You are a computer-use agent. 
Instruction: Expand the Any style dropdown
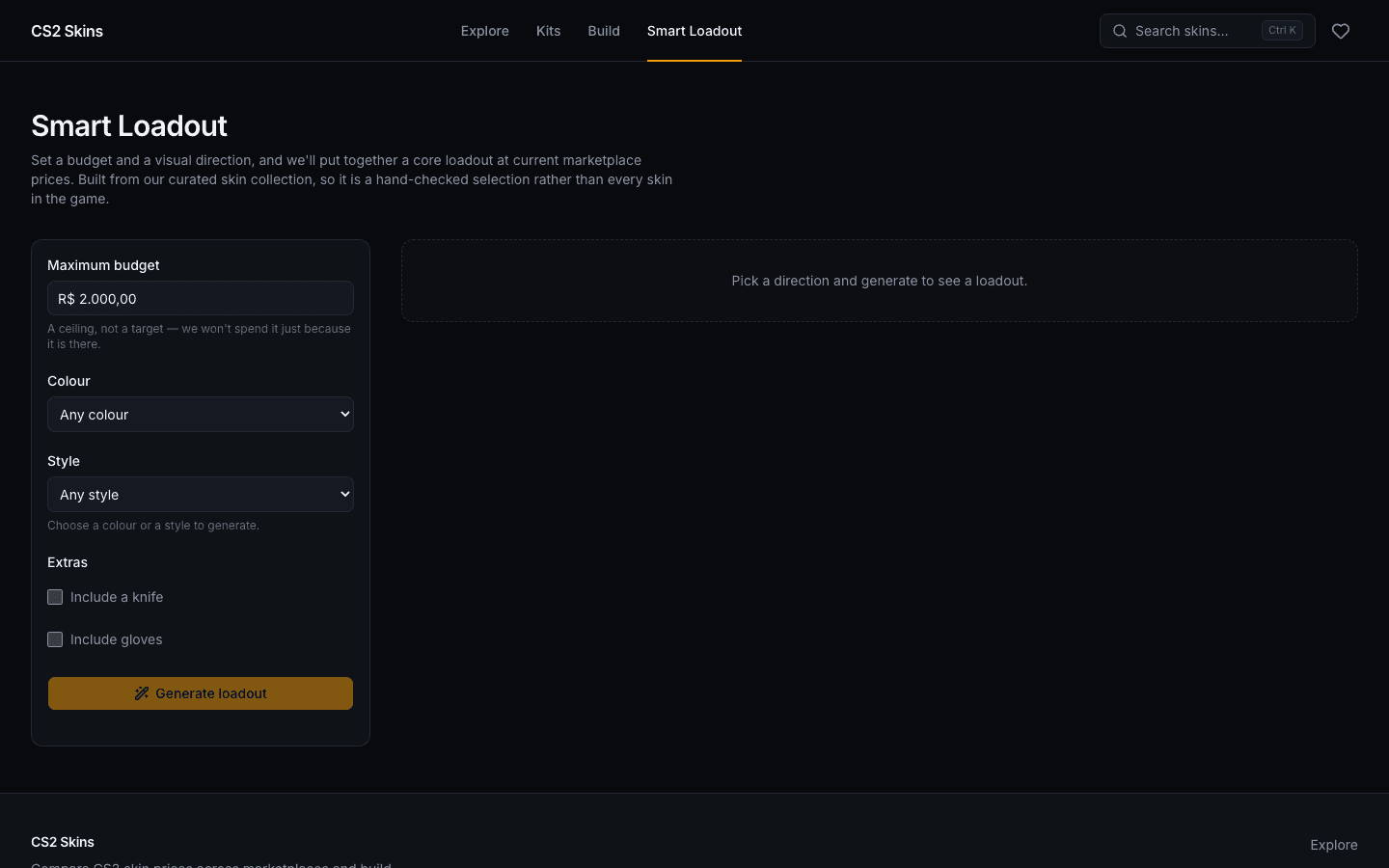[201, 495]
